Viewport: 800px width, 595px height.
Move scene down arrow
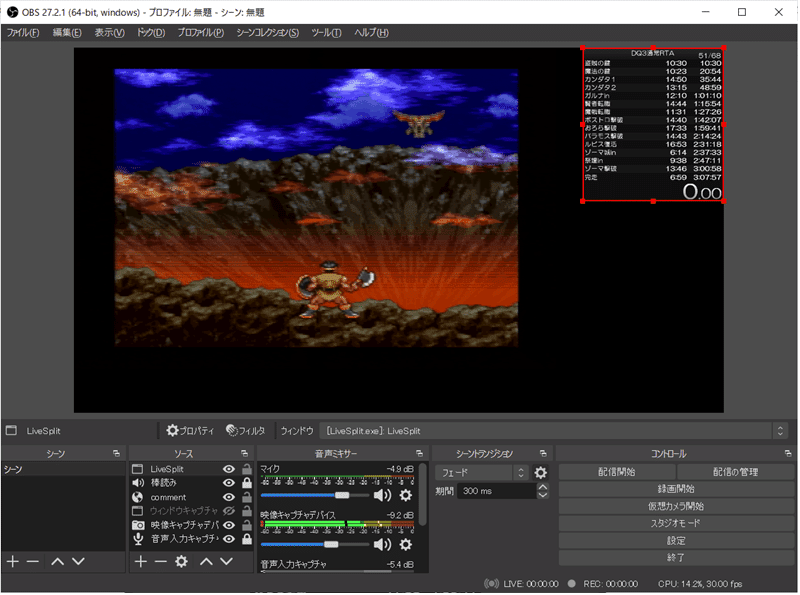pyautogui.click(x=78, y=562)
